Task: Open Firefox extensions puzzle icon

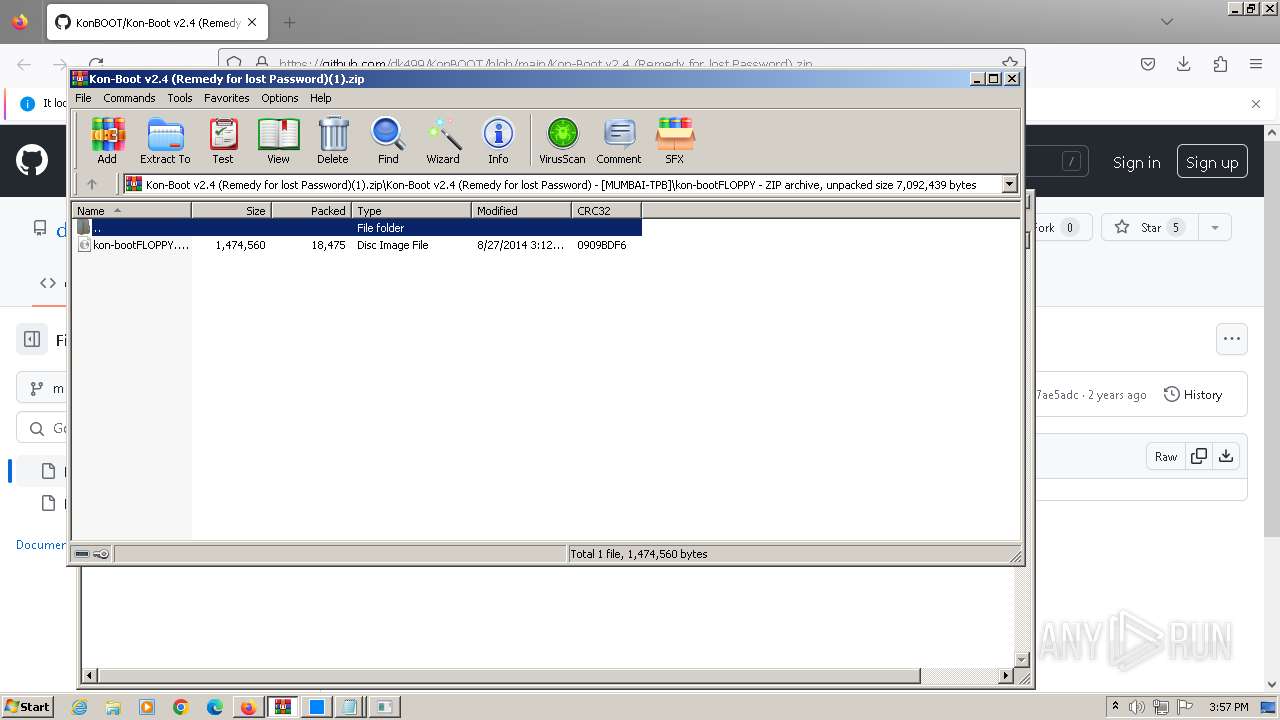Action: (1220, 64)
